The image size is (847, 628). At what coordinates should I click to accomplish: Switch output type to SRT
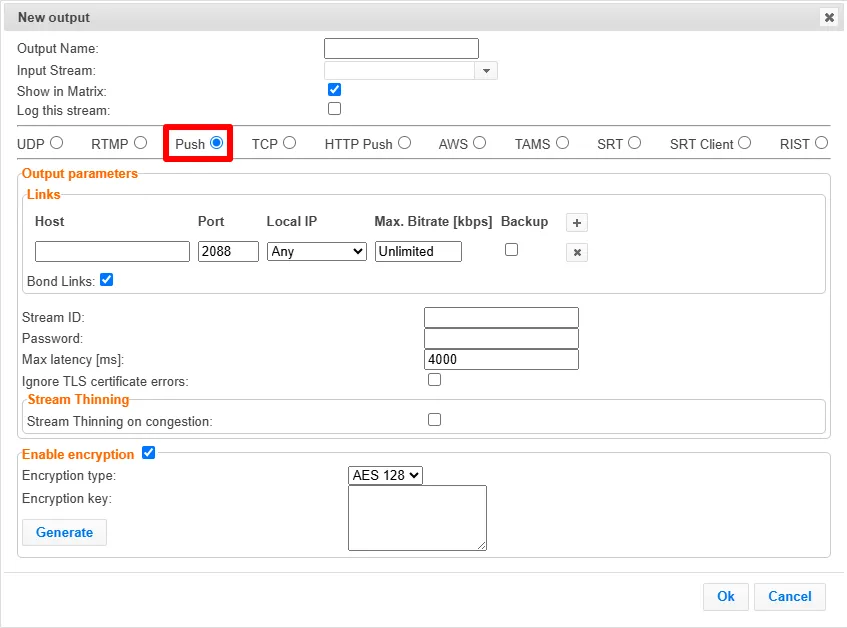coord(635,143)
